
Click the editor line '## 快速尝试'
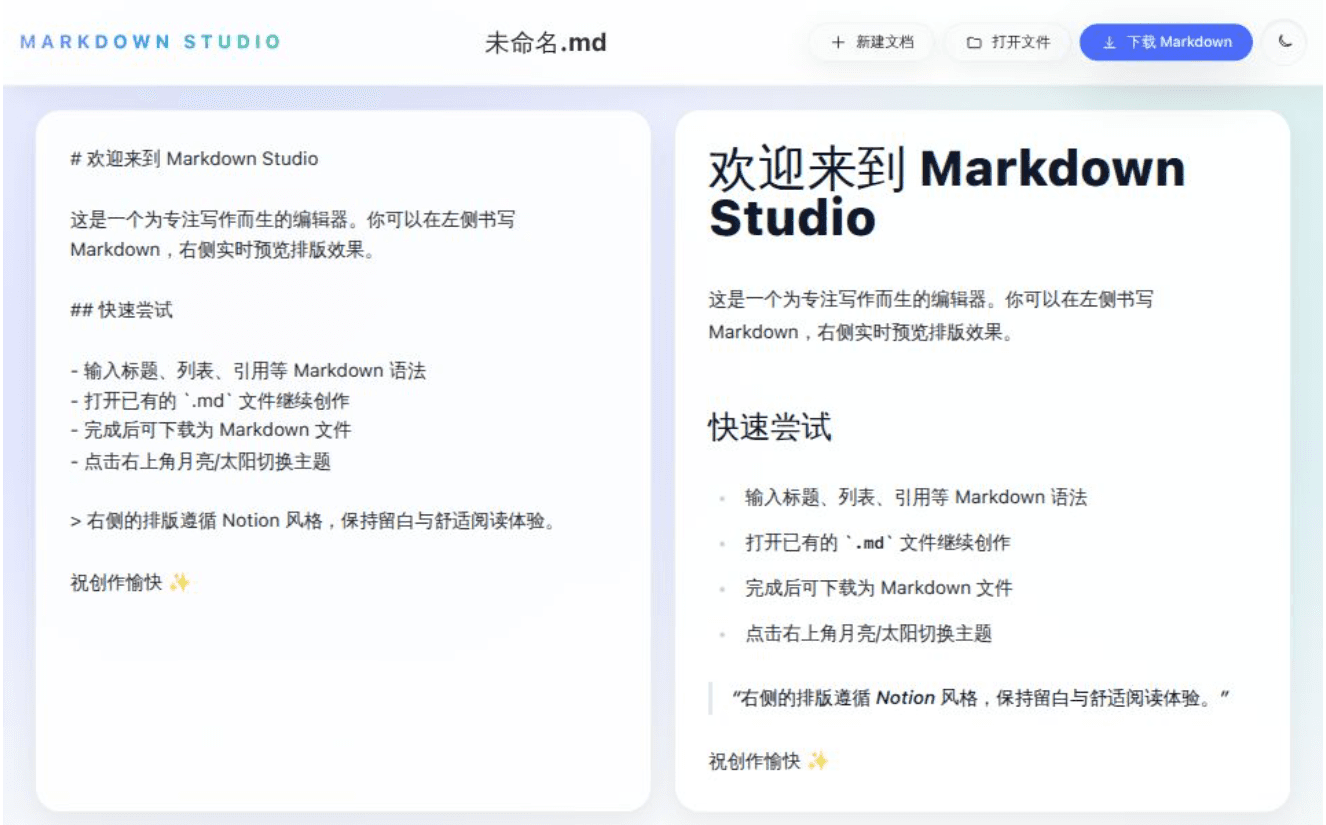pos(121,310)
